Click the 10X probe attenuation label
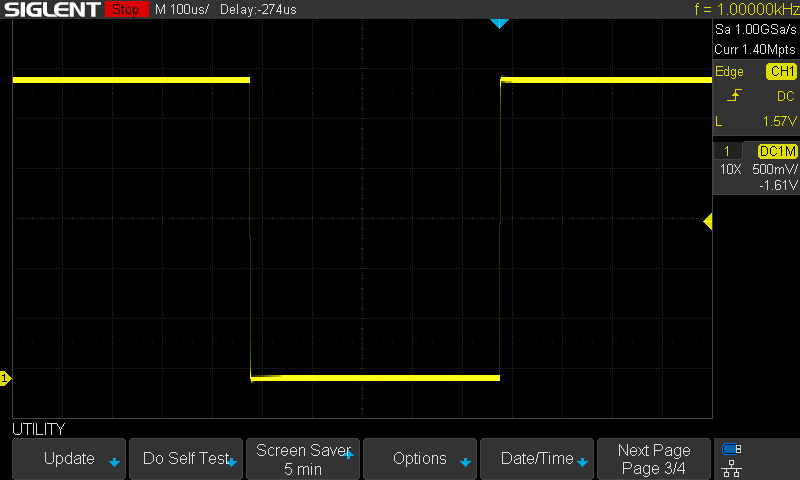Viewport: 800px width, 480px height. click(730, 169)
